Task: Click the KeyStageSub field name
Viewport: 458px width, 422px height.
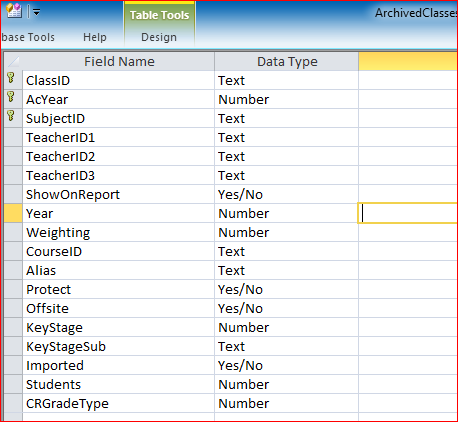Action: (66, 347)
